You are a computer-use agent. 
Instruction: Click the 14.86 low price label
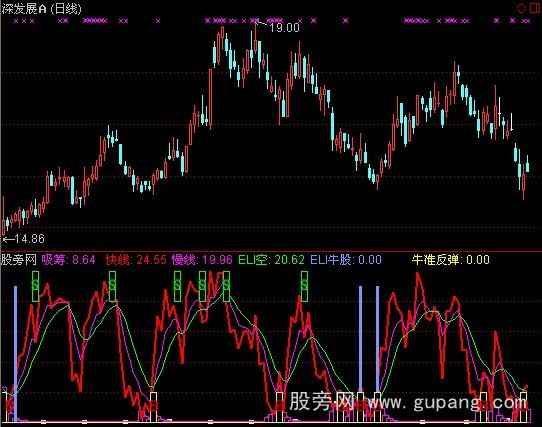click(30, 239)
